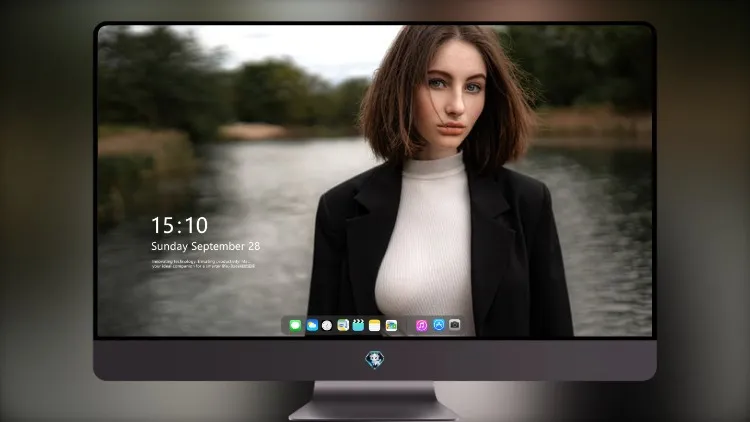The width and height of the screenshot is (750, 422).
Task: Launch the clapperboard video app in dock
Action: (358, 325)
